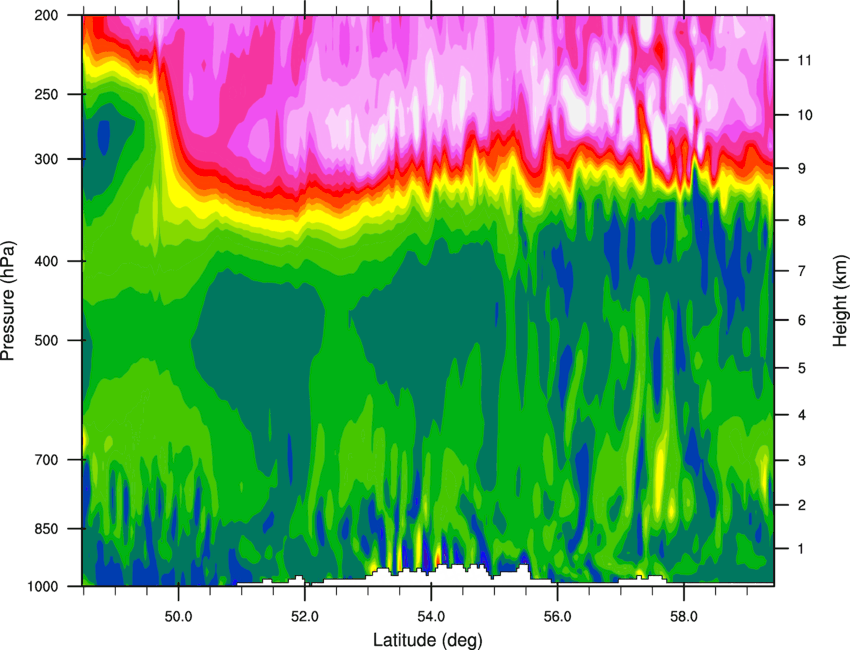Click the 11 km height label

click(804, 60)
